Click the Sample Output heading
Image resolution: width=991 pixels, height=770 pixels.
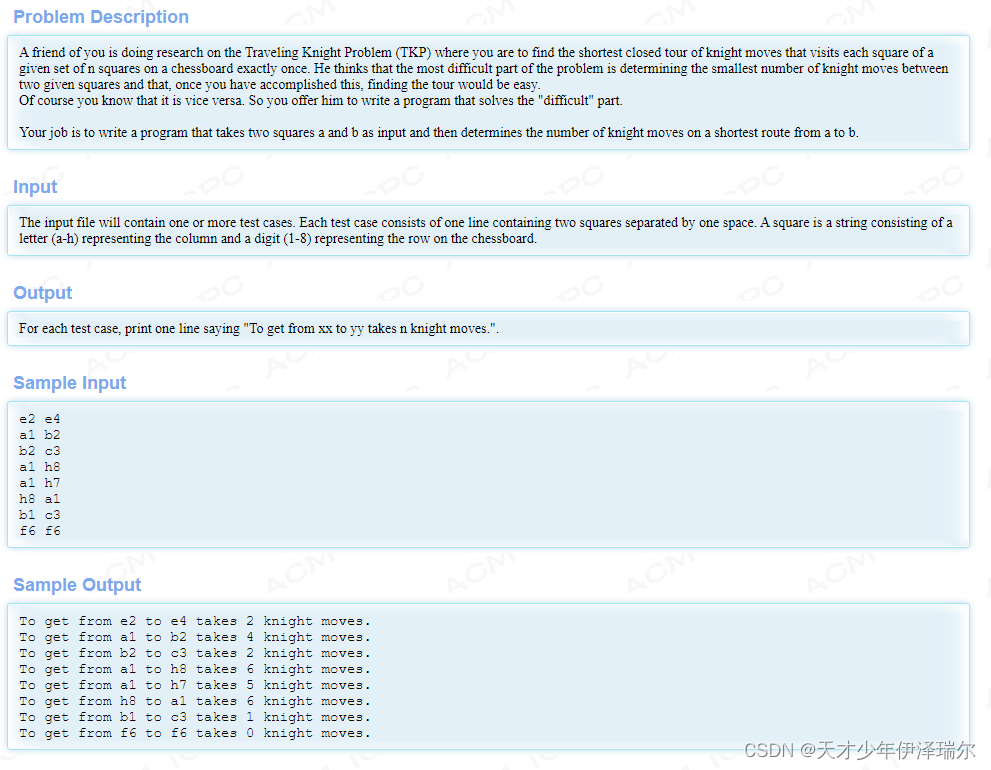click(77, 585)
